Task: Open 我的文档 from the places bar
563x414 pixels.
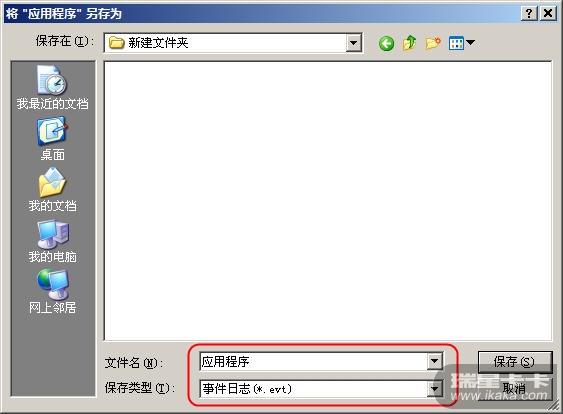Action: 52,190
